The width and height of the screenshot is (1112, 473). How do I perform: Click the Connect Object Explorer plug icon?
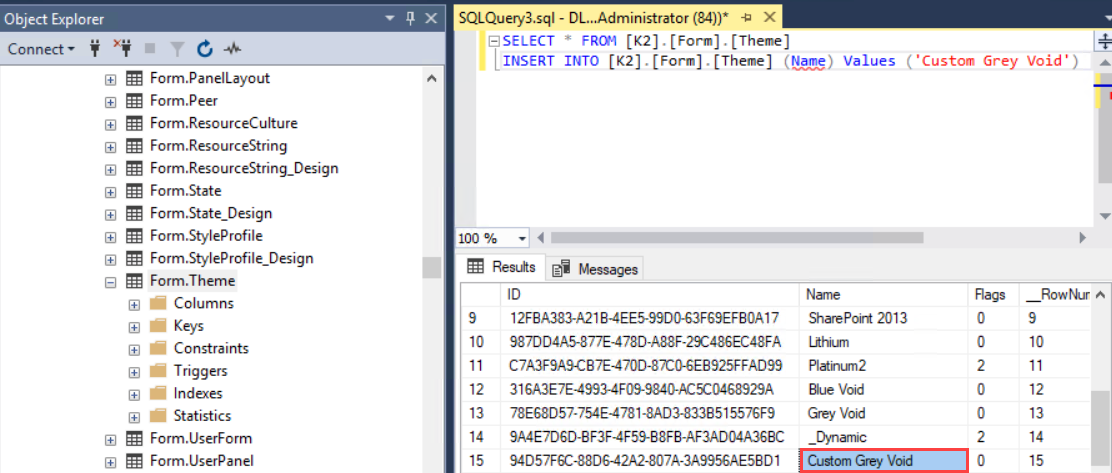point(96,49)
